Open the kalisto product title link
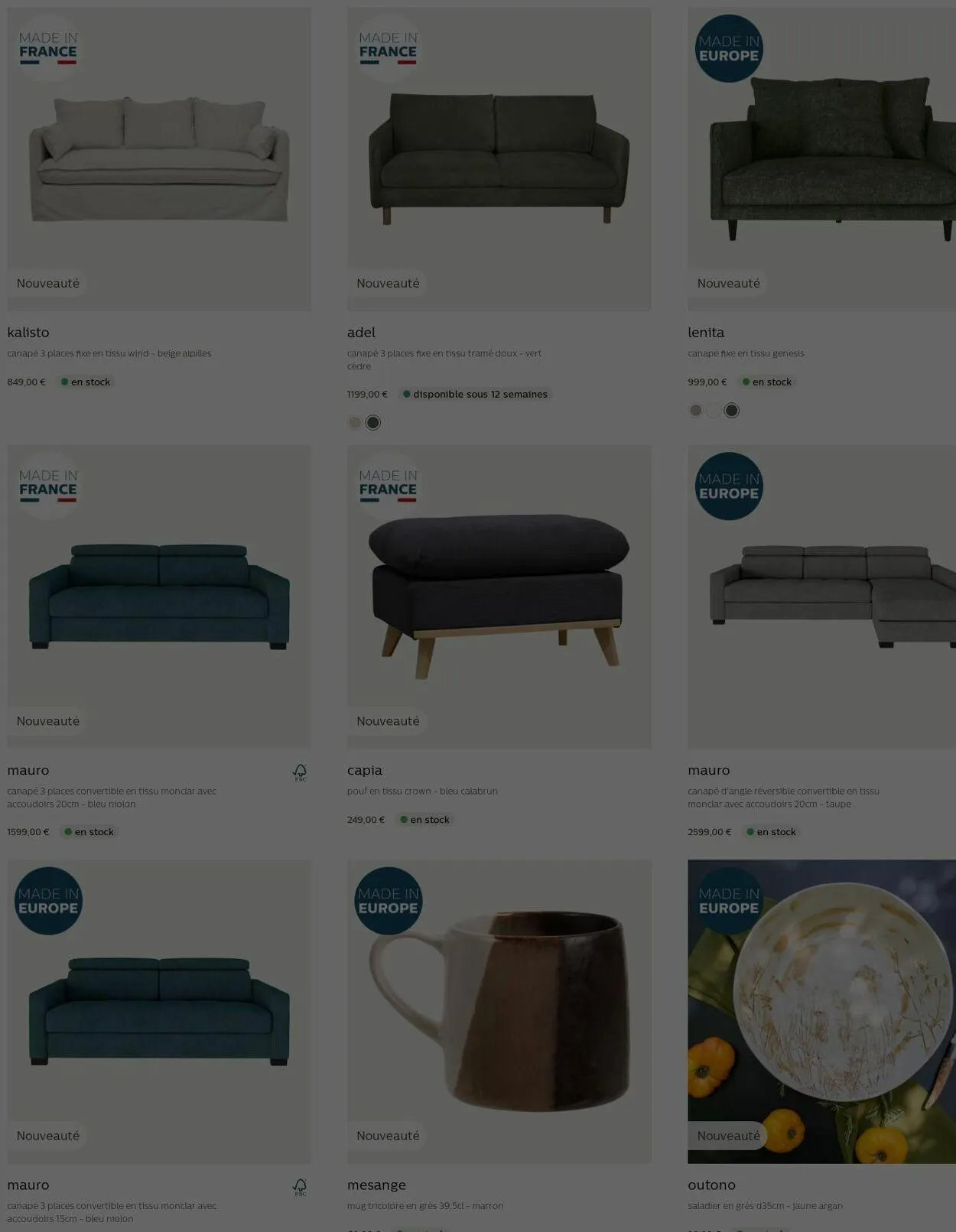The image size is (956, 1232). pos(28,332)
